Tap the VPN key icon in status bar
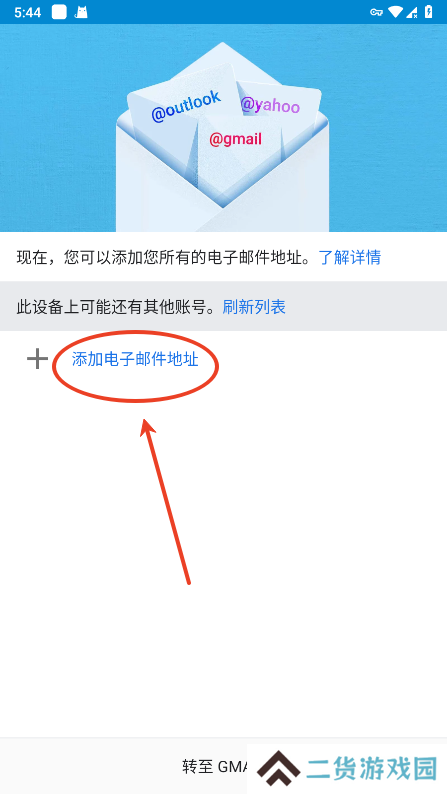 (376, 12)
